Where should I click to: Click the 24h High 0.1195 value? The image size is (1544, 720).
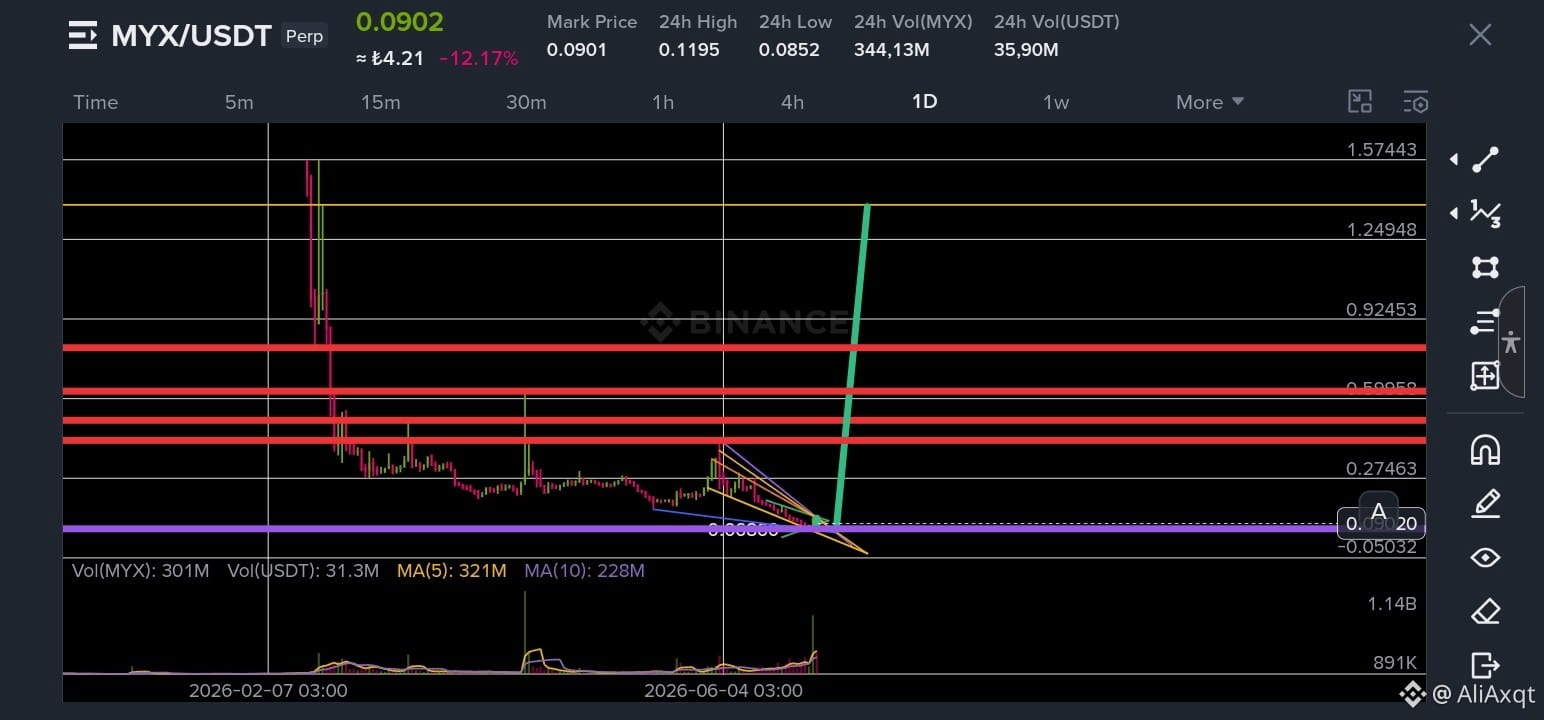[689, 50]
